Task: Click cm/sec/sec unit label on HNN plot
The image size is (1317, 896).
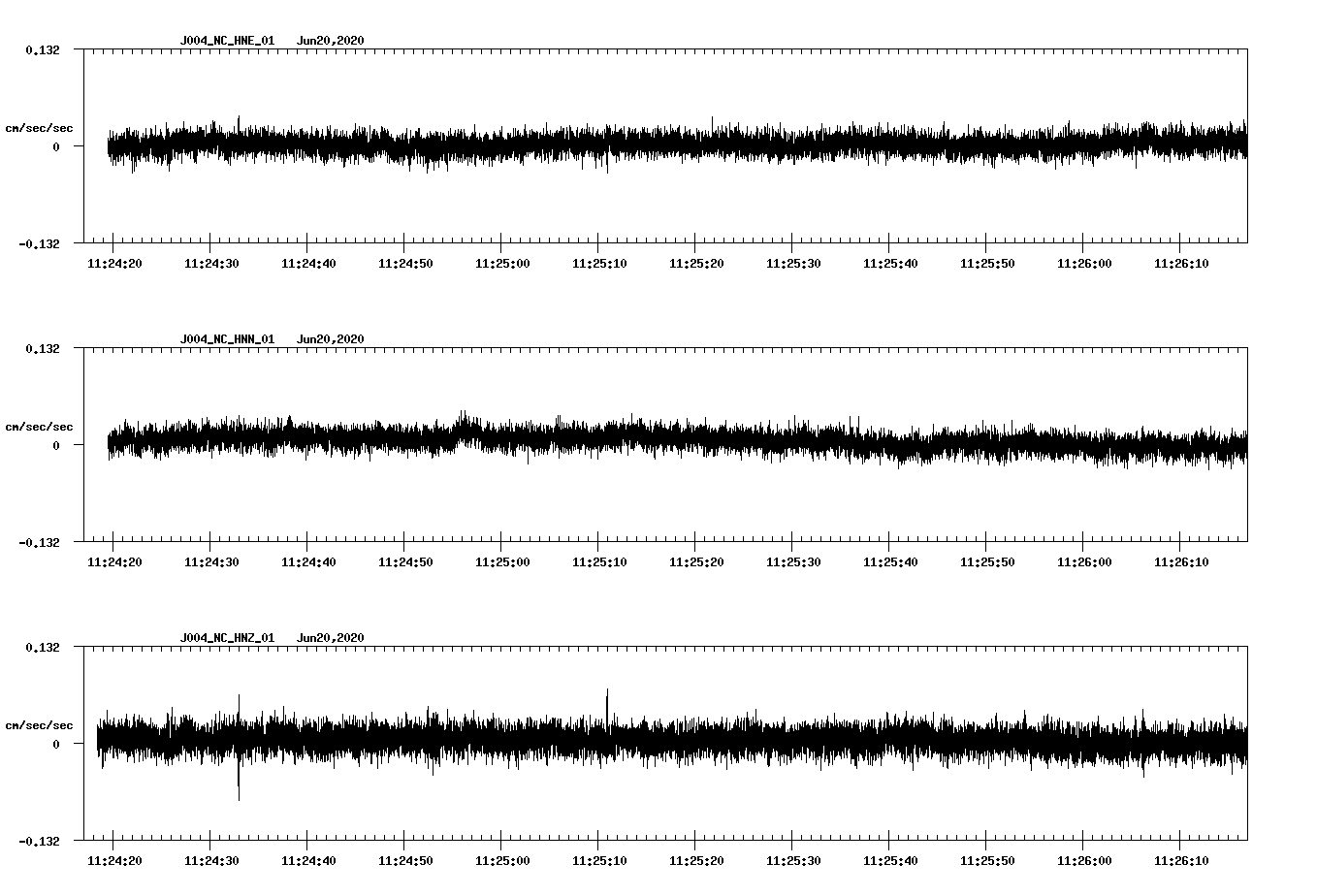Action: click(x=39, y=427)
